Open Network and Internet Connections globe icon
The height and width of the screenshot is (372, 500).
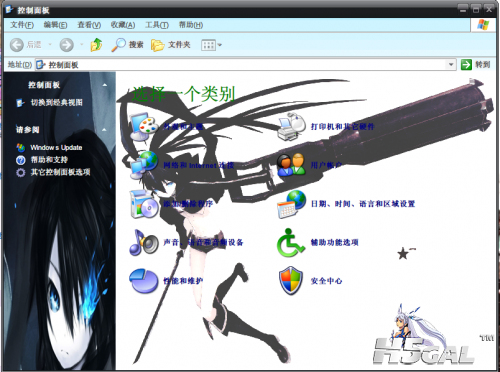(x=144, y=165)
